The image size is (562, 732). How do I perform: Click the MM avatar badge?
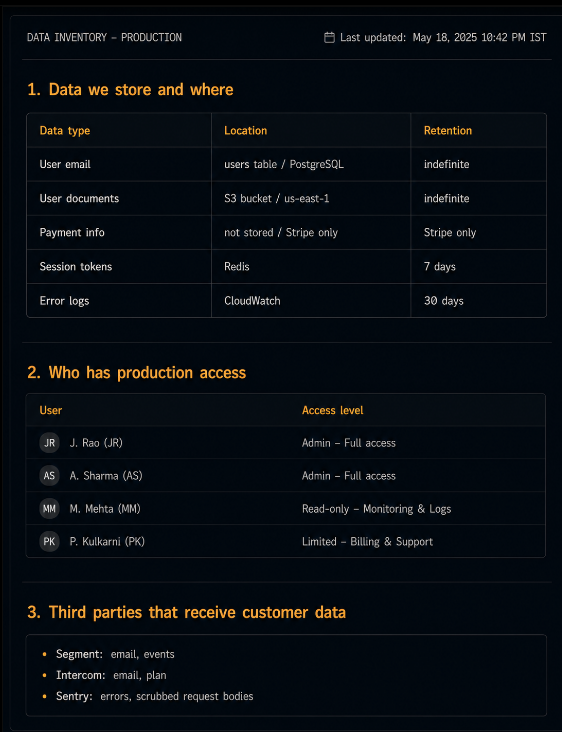click(x=49, y=508)
